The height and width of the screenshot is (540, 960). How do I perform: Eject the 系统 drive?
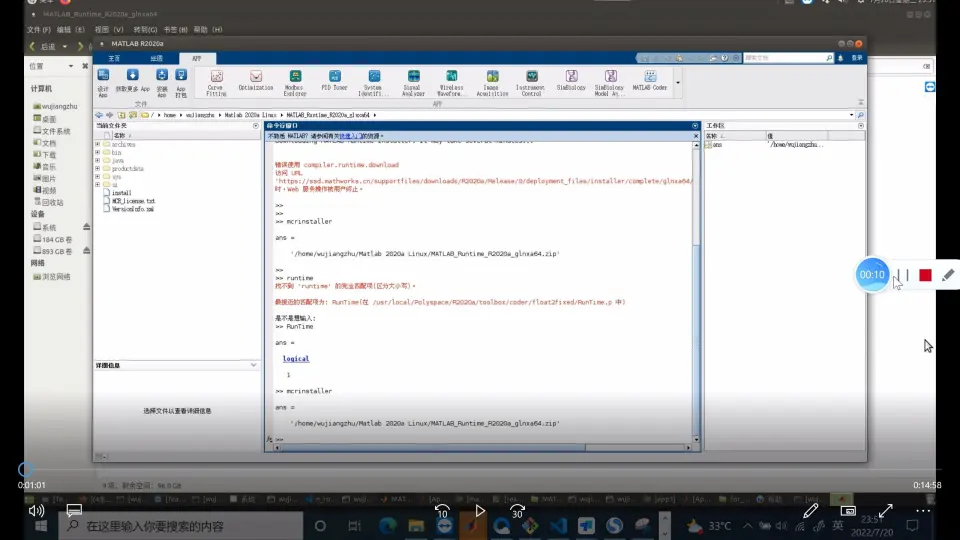coord(86,227)
